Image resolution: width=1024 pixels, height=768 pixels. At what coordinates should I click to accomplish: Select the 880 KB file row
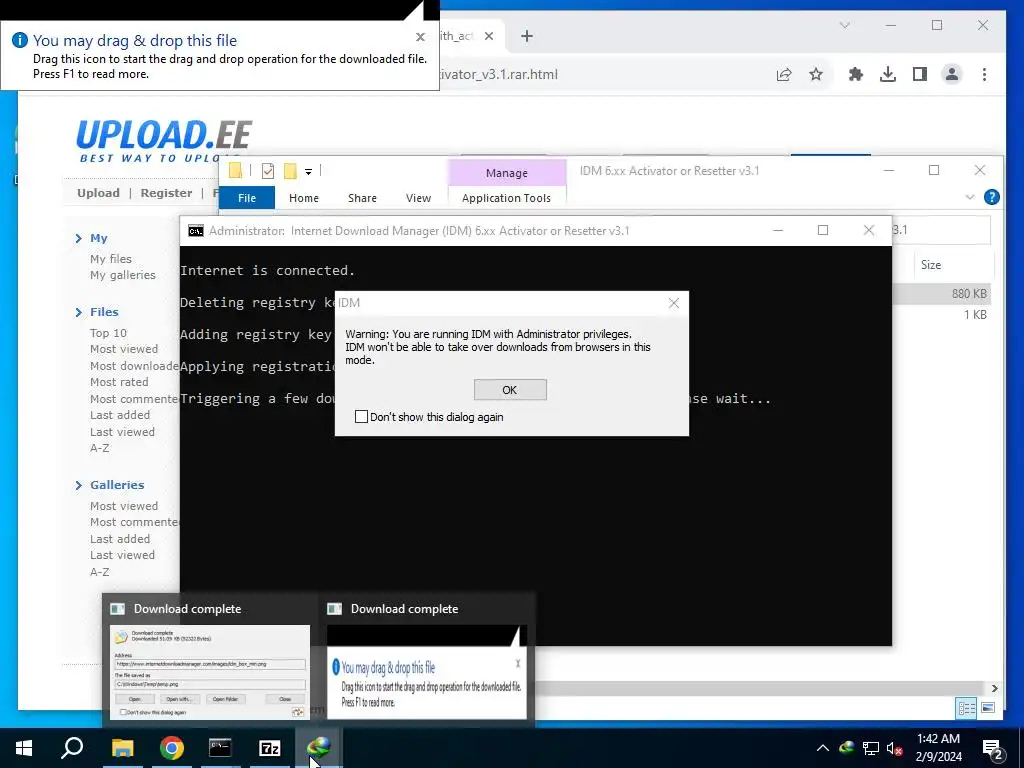tap(940, 294)
